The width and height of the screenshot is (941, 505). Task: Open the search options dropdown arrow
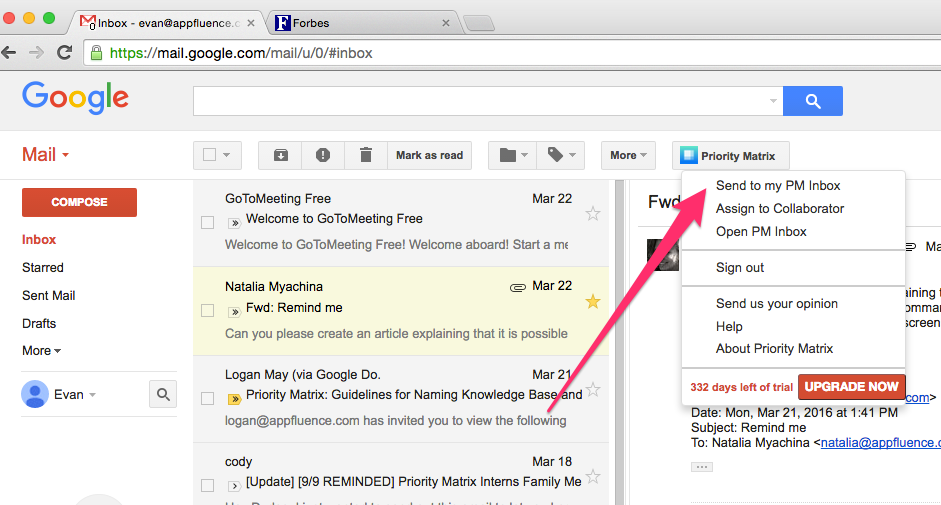(773, 101)
